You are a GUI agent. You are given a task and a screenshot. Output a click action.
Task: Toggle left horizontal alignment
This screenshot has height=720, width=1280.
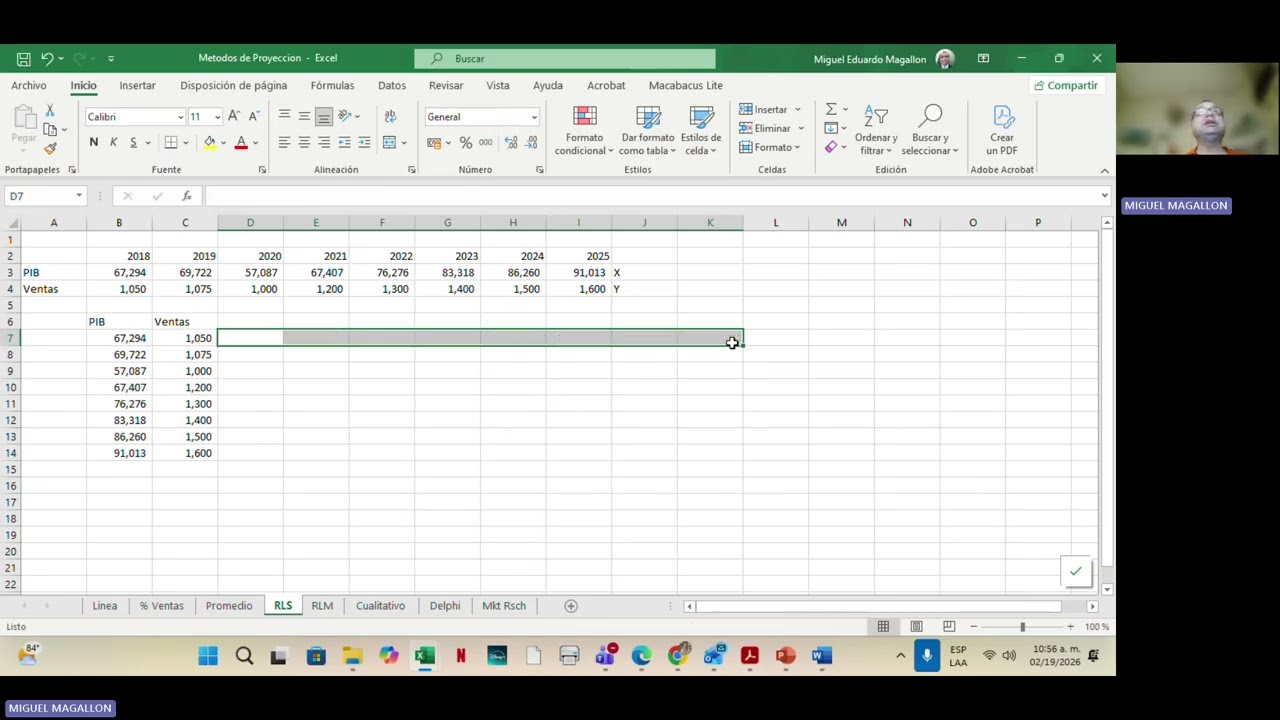click(285, 143)
